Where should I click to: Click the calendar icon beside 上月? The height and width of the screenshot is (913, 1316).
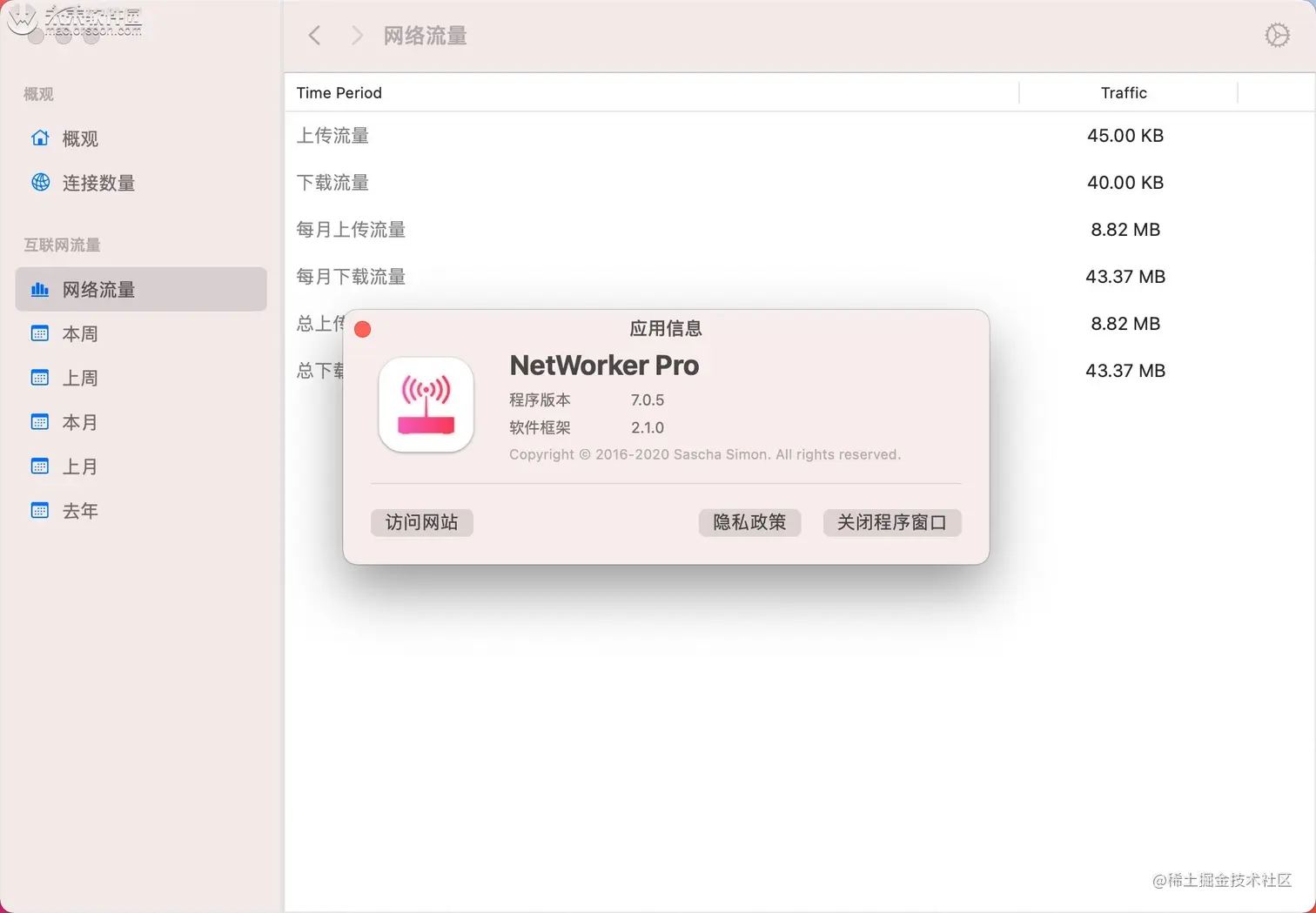coord(40,467)
